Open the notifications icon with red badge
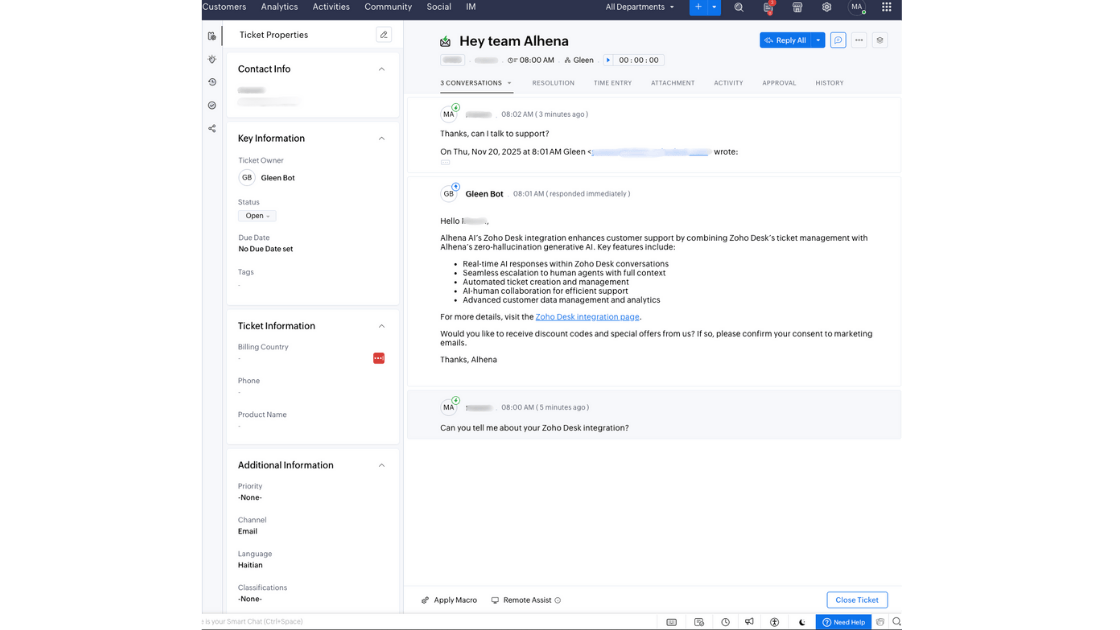This screenshot has width=1120, height=630. point(768,7)
